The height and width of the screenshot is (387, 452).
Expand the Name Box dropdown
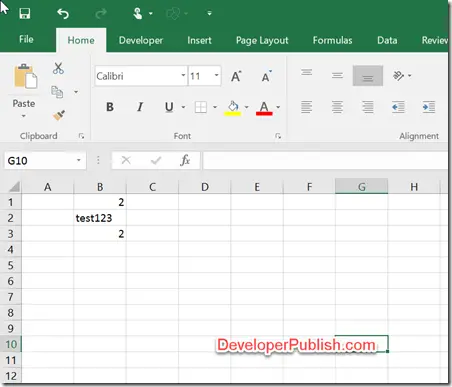(x=79, y=160)
